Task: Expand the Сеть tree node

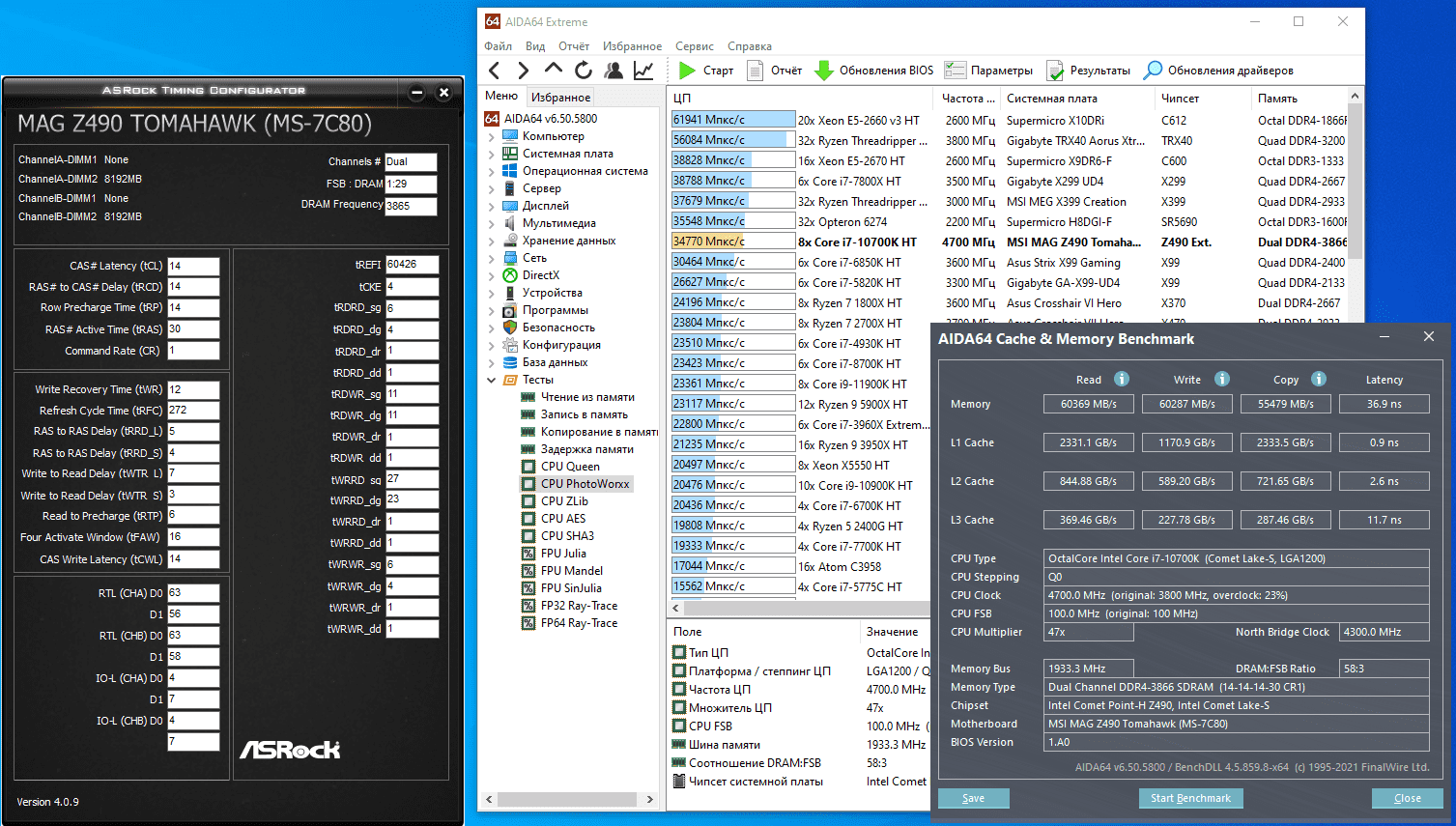Action: click(x=492, y=258)
